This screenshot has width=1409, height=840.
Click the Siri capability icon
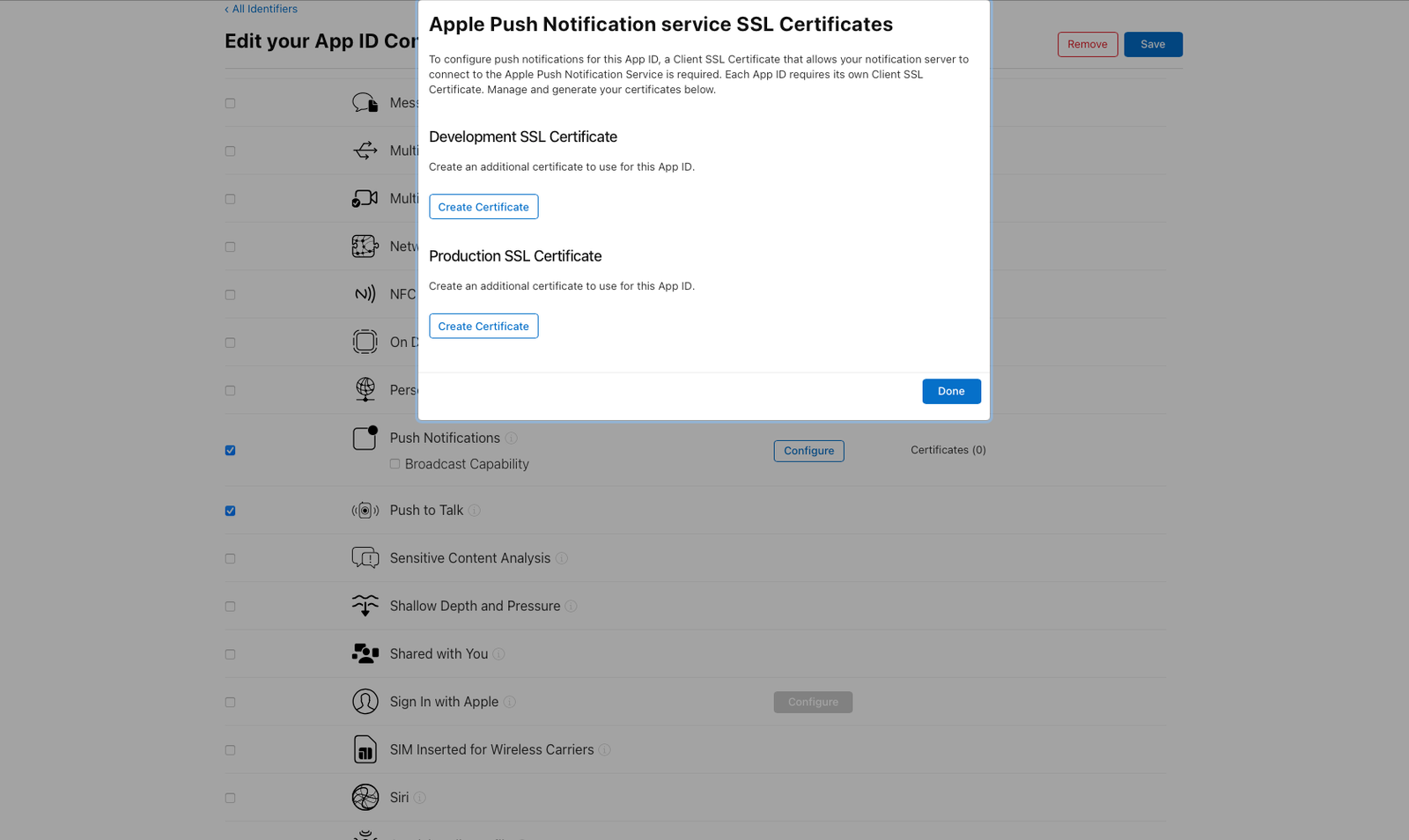[x=365, y=798]
